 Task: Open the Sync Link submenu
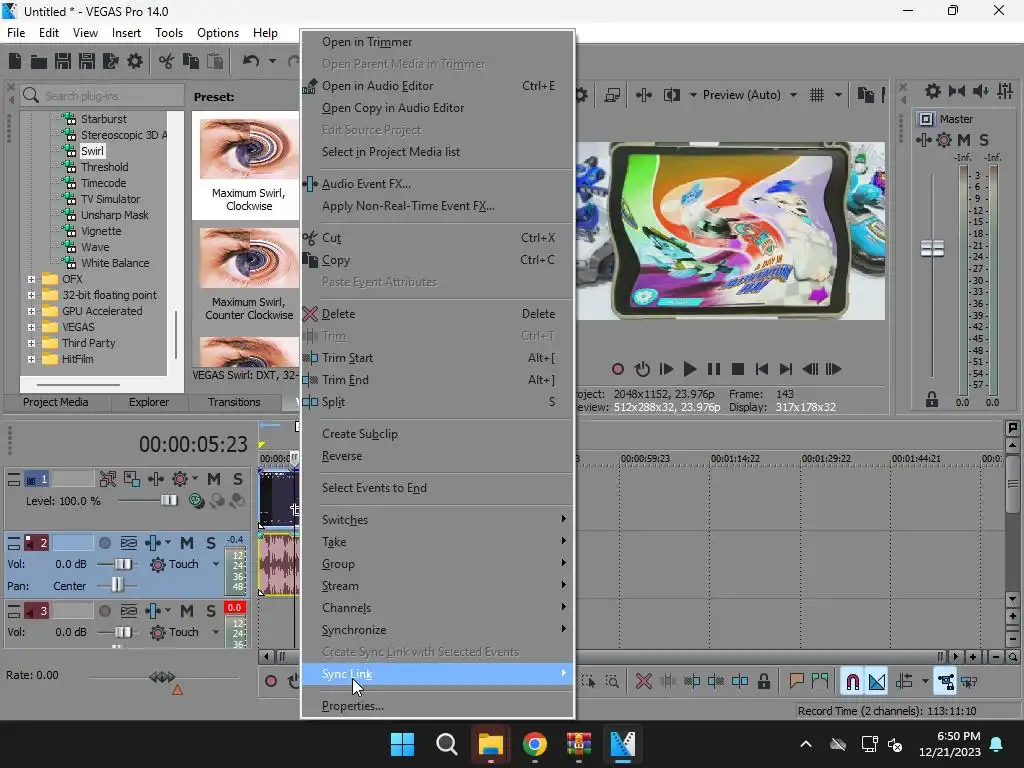click(438, 674)
